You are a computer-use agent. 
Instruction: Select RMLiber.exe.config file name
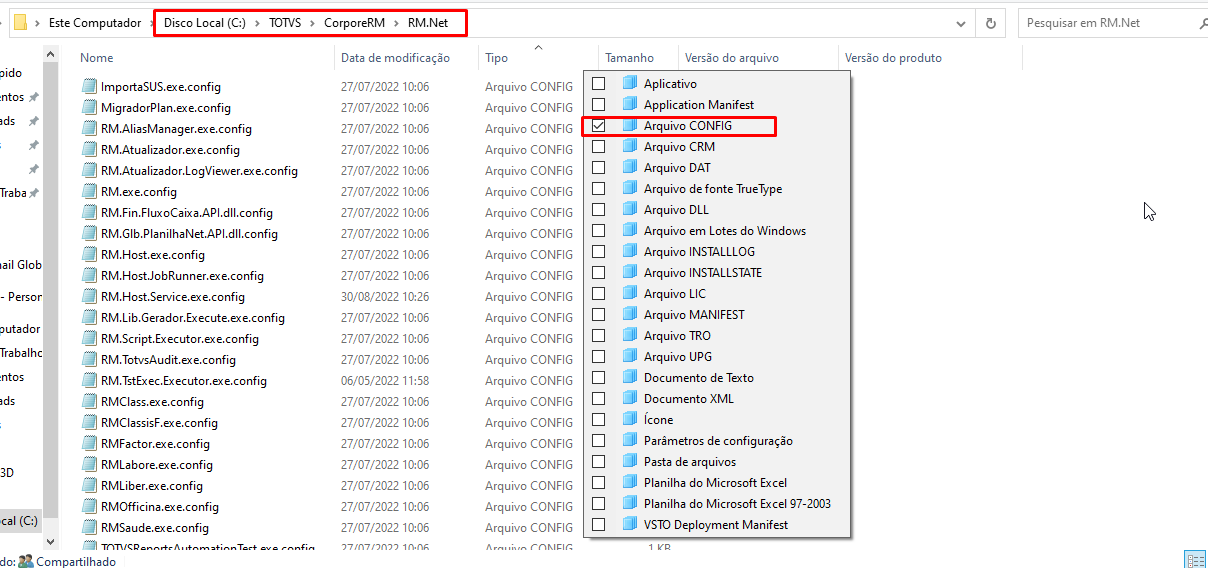[x=152, y=486]
